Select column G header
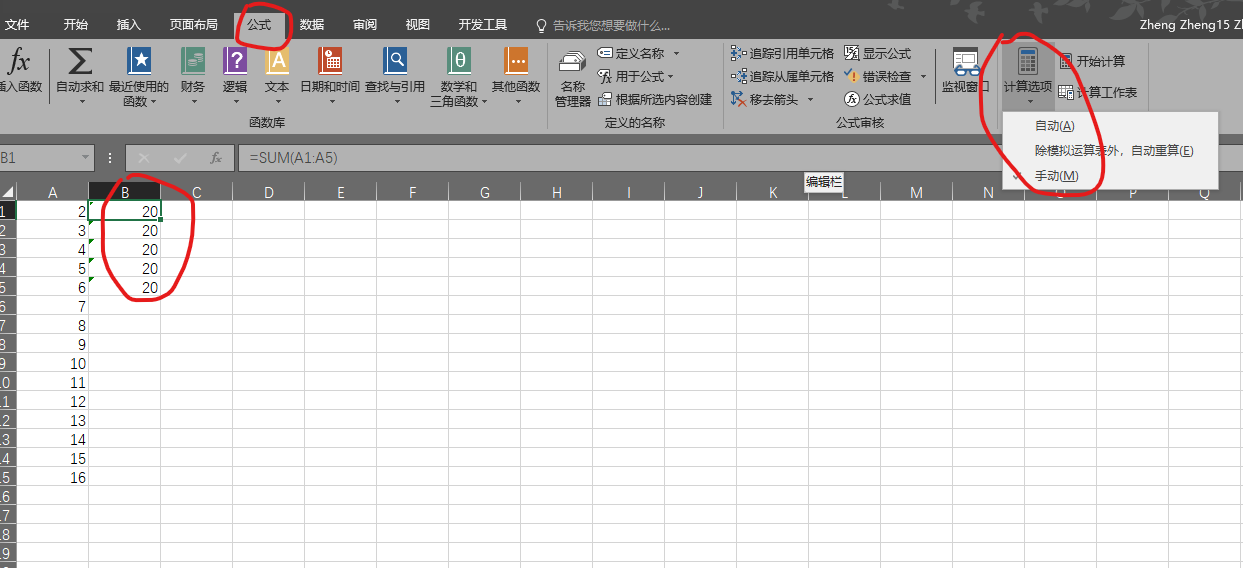This screenshot has width=1243, height=568. [x=485, y=192]
